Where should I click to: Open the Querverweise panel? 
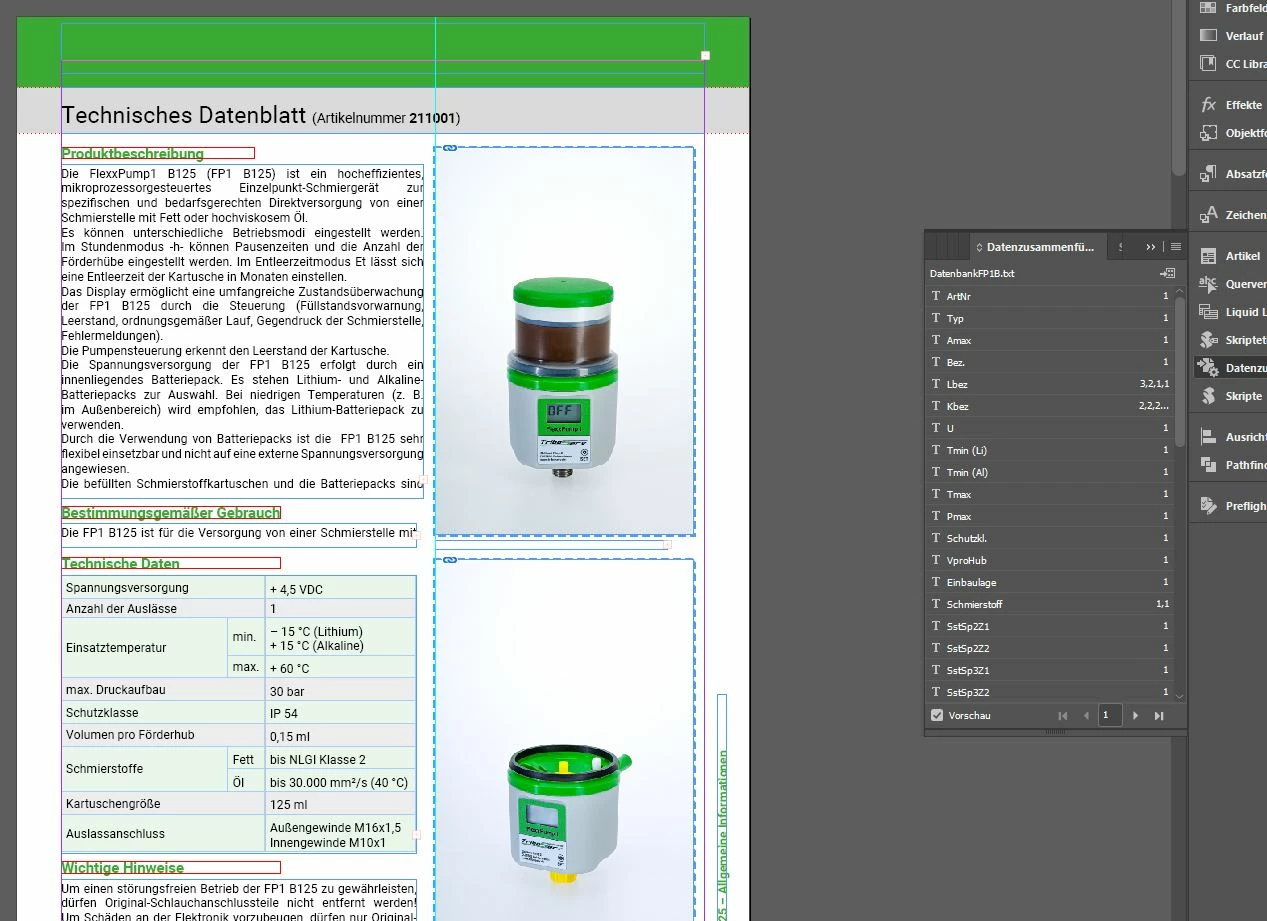(1230, 284)
